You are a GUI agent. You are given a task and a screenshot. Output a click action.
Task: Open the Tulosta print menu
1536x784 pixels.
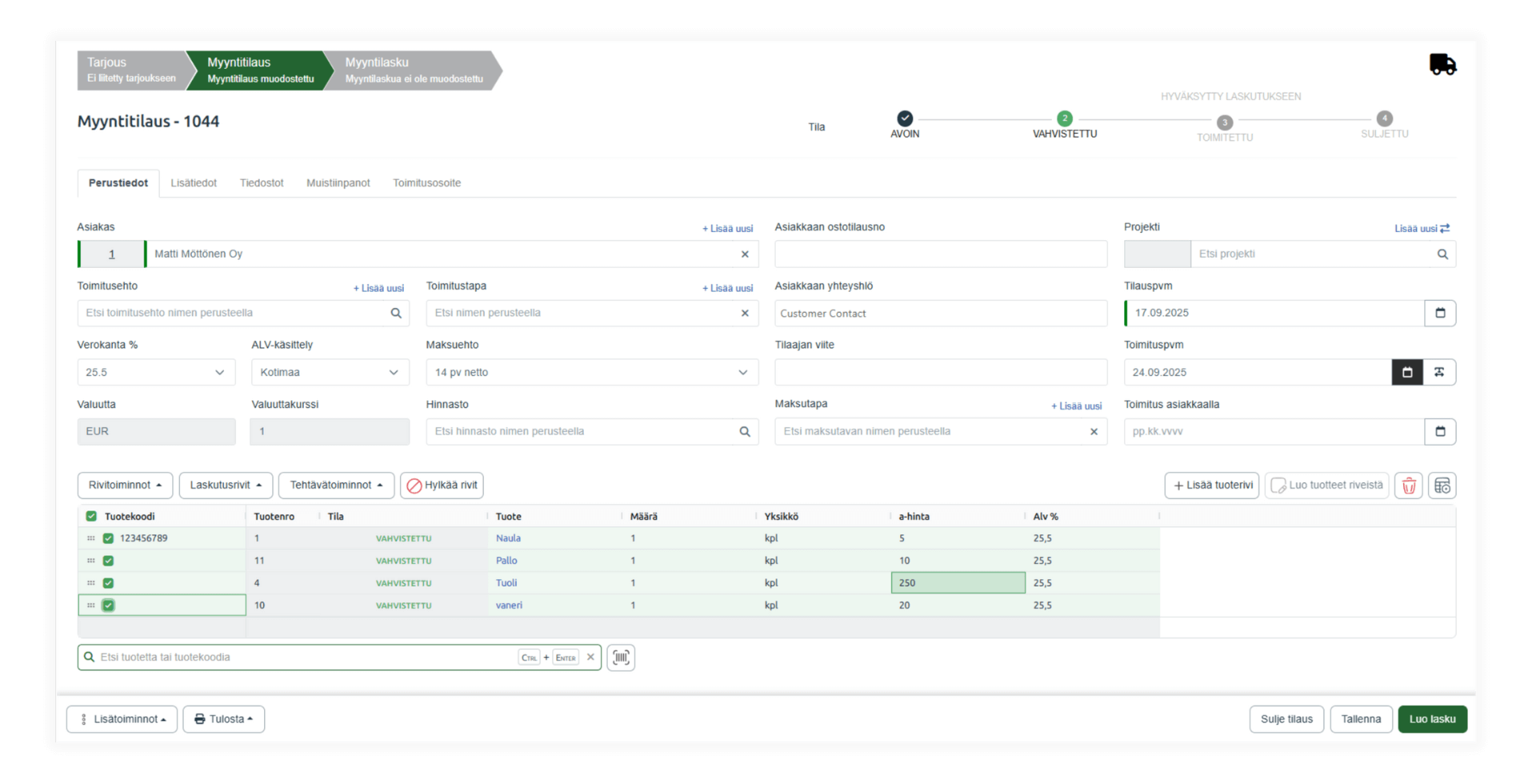click(223, 719)
